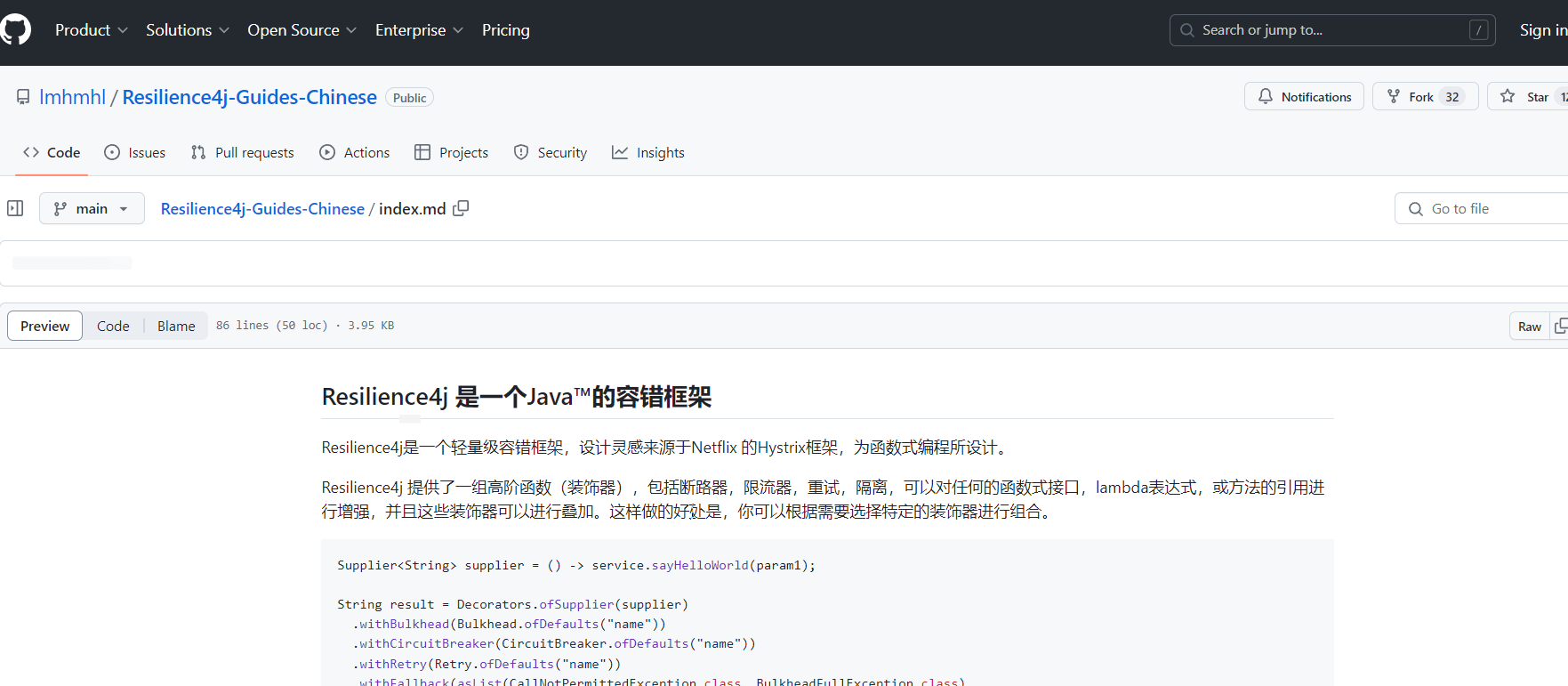
Task: Expand the Open Source menu
Action: tap(302, 30)
